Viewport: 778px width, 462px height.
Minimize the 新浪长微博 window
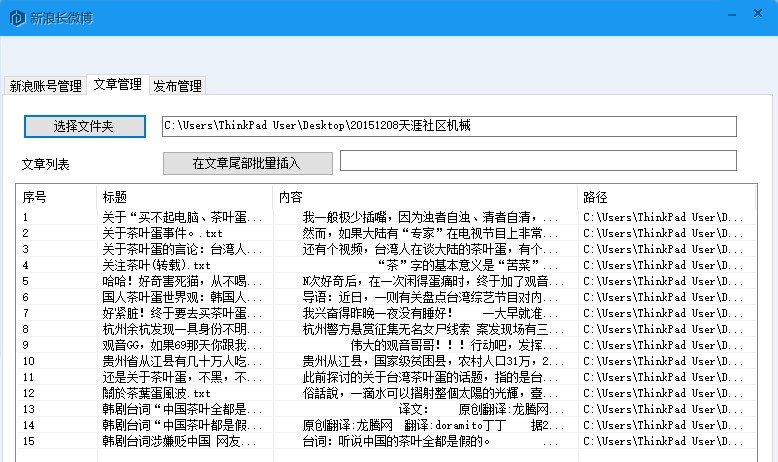pyautogui.click(x=732, y=15)
